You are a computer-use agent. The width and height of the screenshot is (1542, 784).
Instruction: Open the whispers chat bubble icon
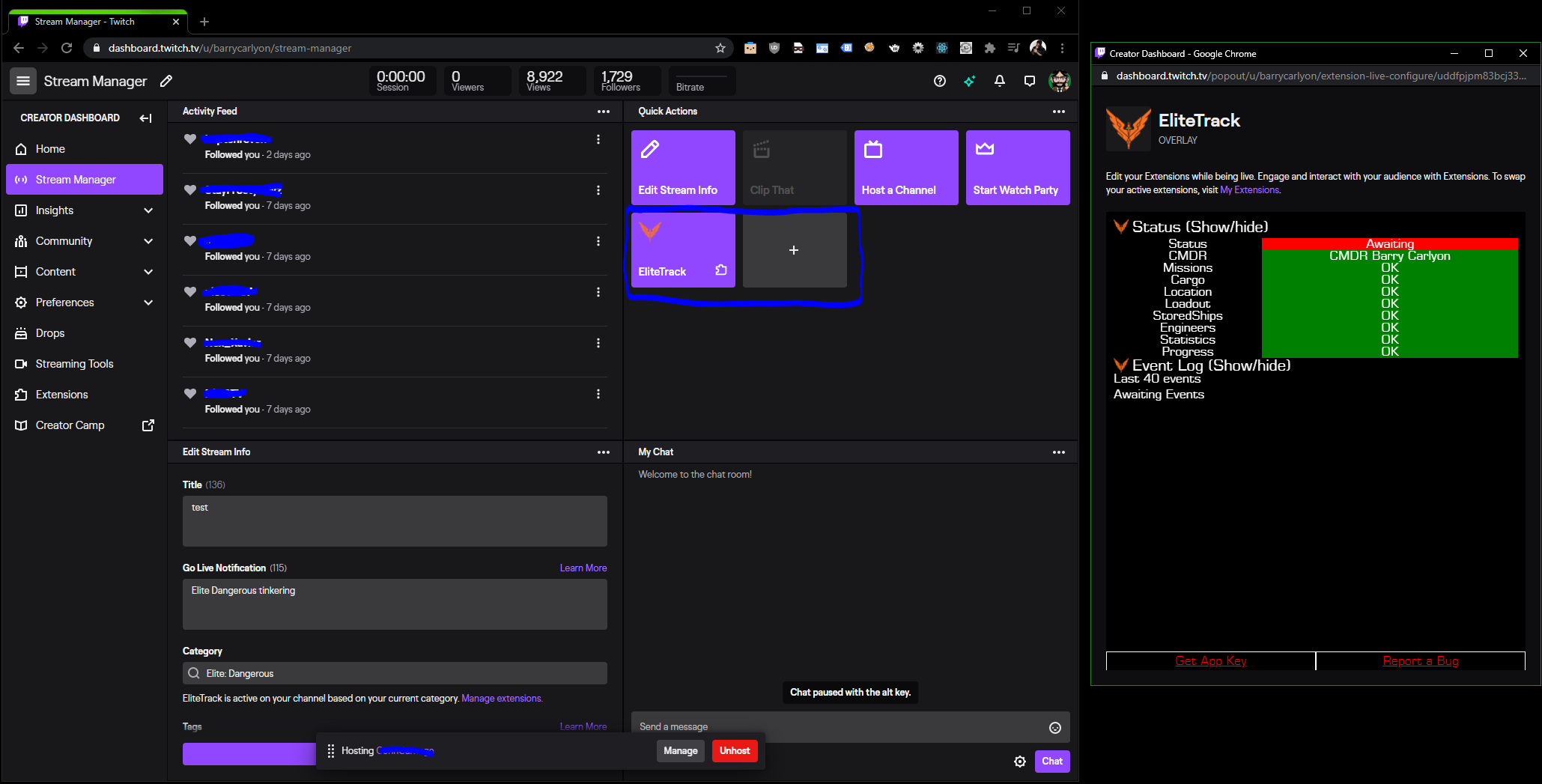click(x=1030, y=81)
